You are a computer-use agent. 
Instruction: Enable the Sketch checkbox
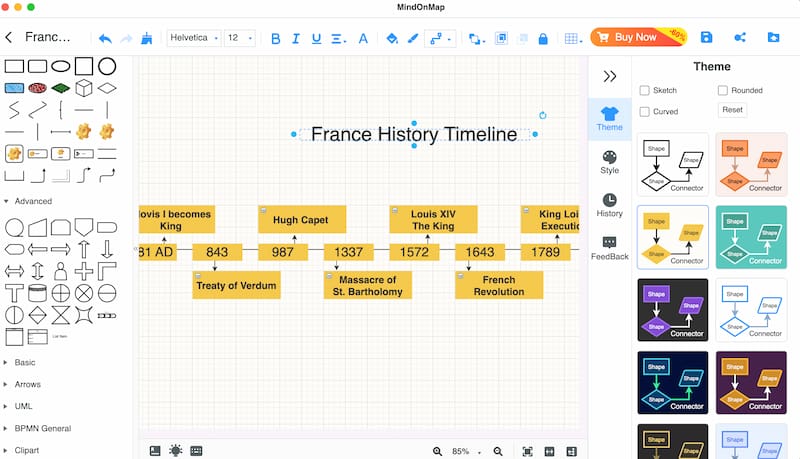(644, 90)
